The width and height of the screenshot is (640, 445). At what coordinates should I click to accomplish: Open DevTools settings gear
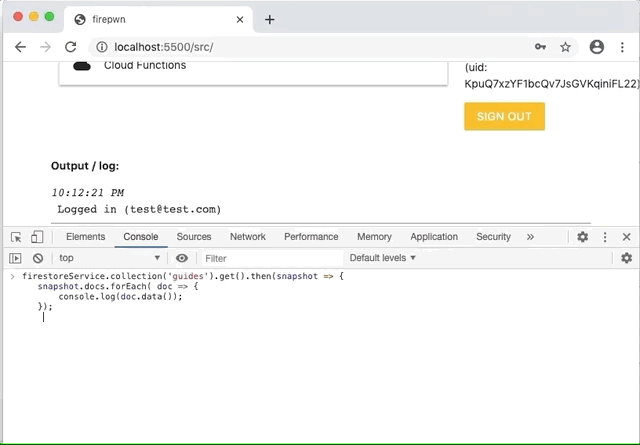coord(582,237)
